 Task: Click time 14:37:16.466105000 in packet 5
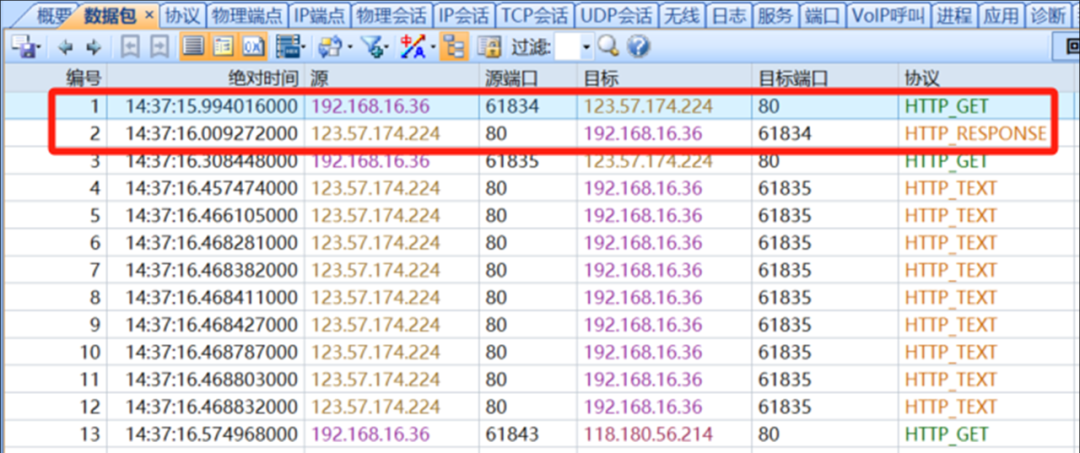tap(211, 215)
